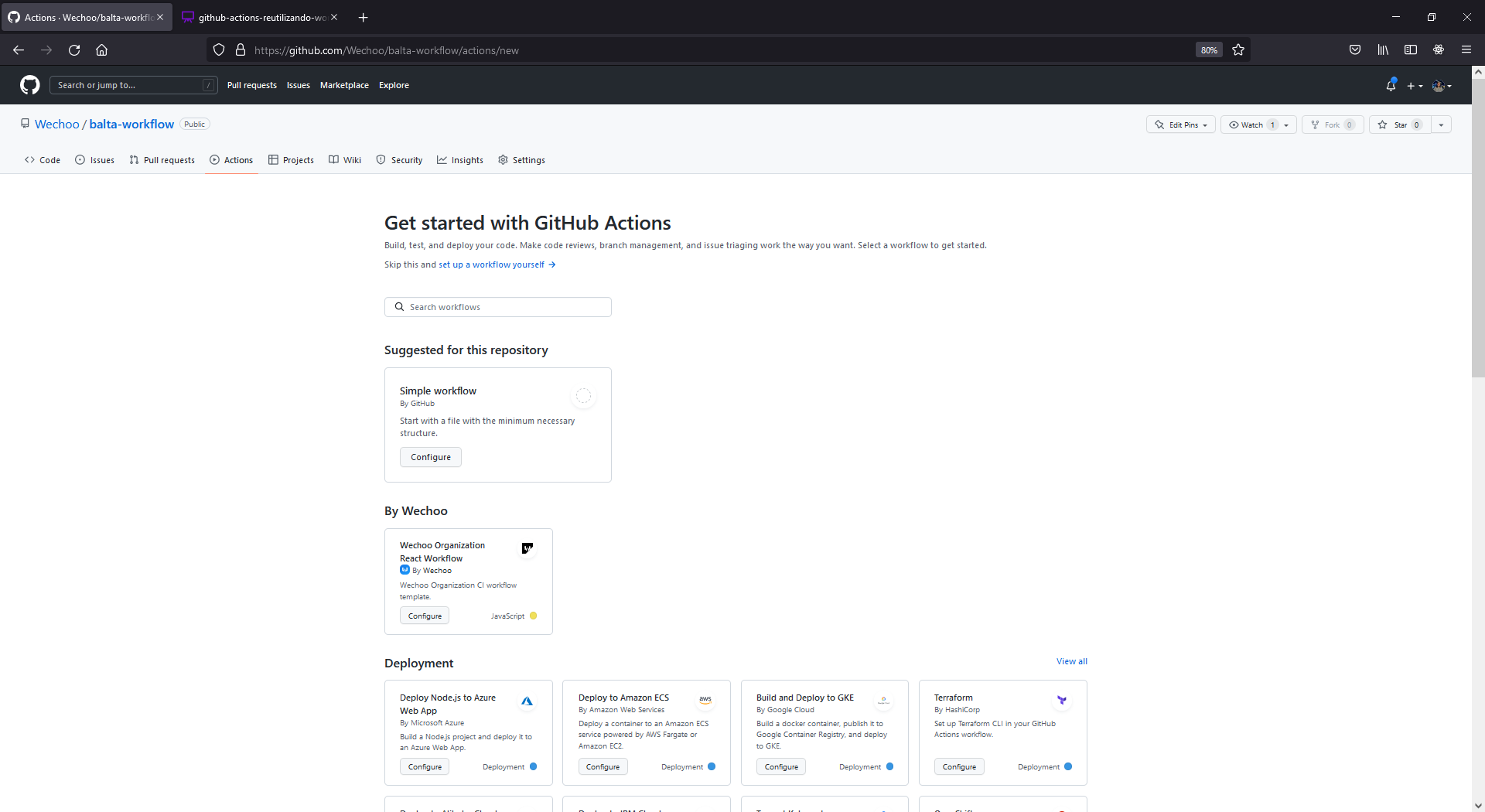Click the Wechoo organization logo on the card

(x=527, y=548)
